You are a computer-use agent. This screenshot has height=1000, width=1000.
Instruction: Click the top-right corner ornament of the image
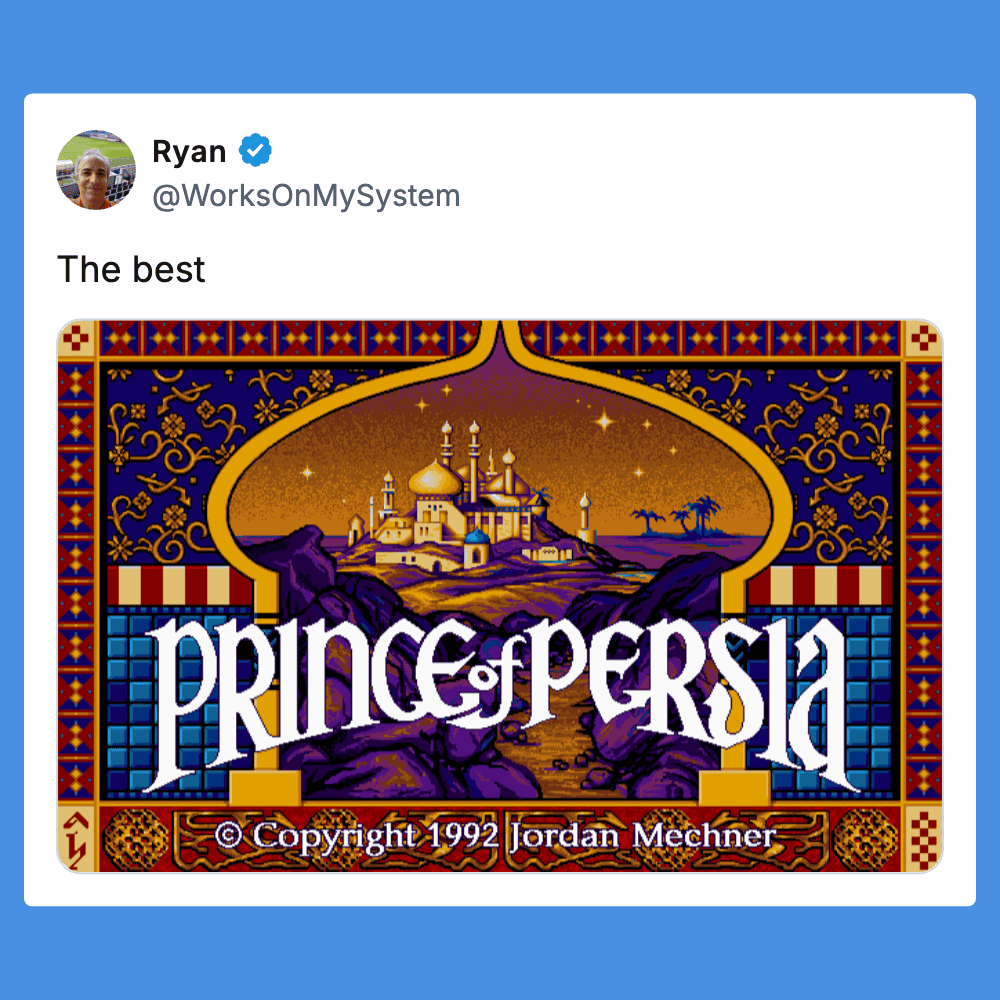[923, 339]
